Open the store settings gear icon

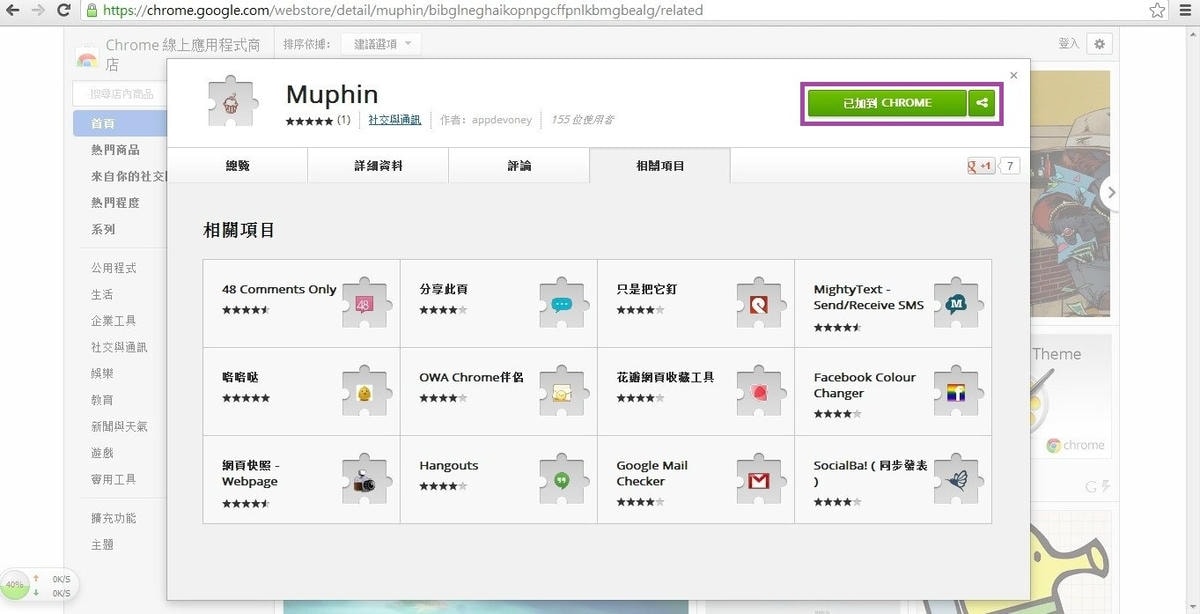[1100, 44]
